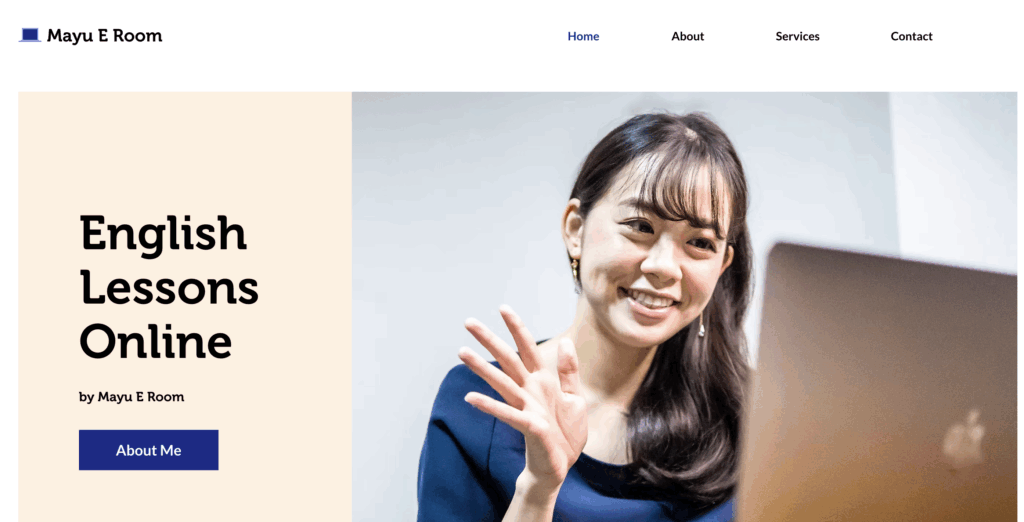Navigate to the Contact page

pyautogui.click(x=912, y=37)
